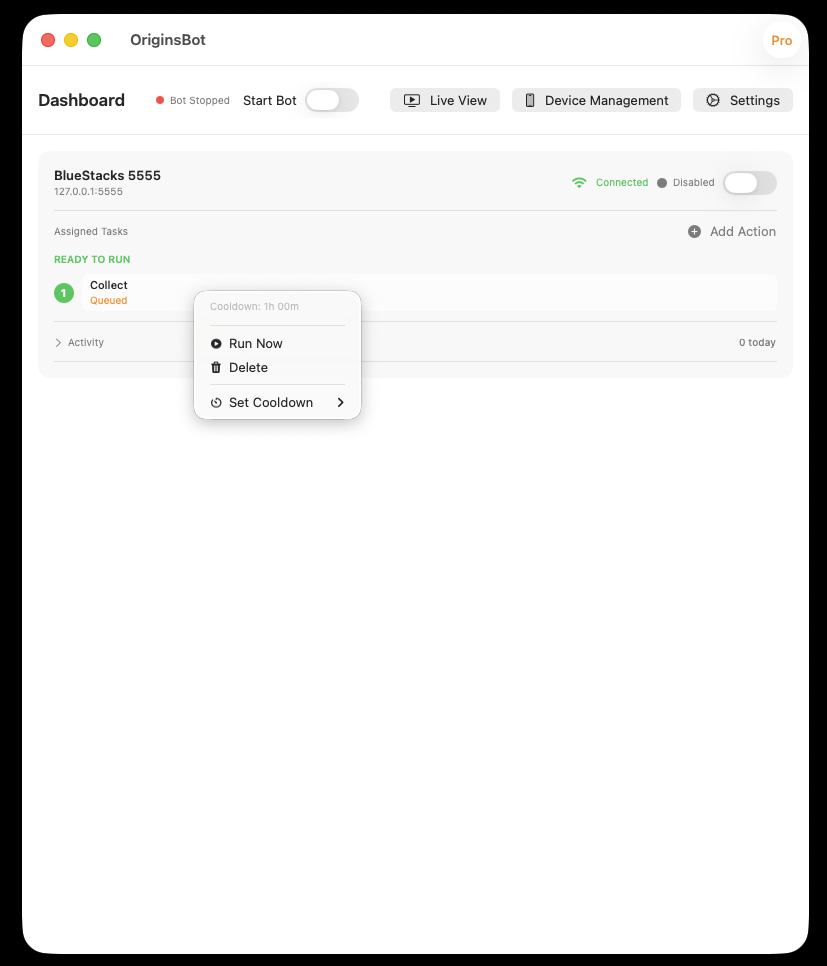Click the Activity label
Viewport: 827px width, 966px height.
86,343
